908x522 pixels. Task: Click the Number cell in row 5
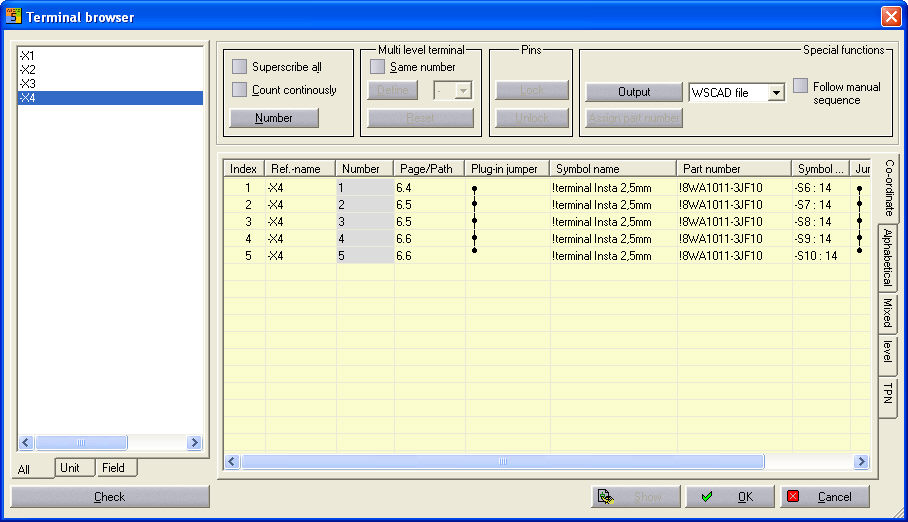pyautogui.click(x=365, y=255)
